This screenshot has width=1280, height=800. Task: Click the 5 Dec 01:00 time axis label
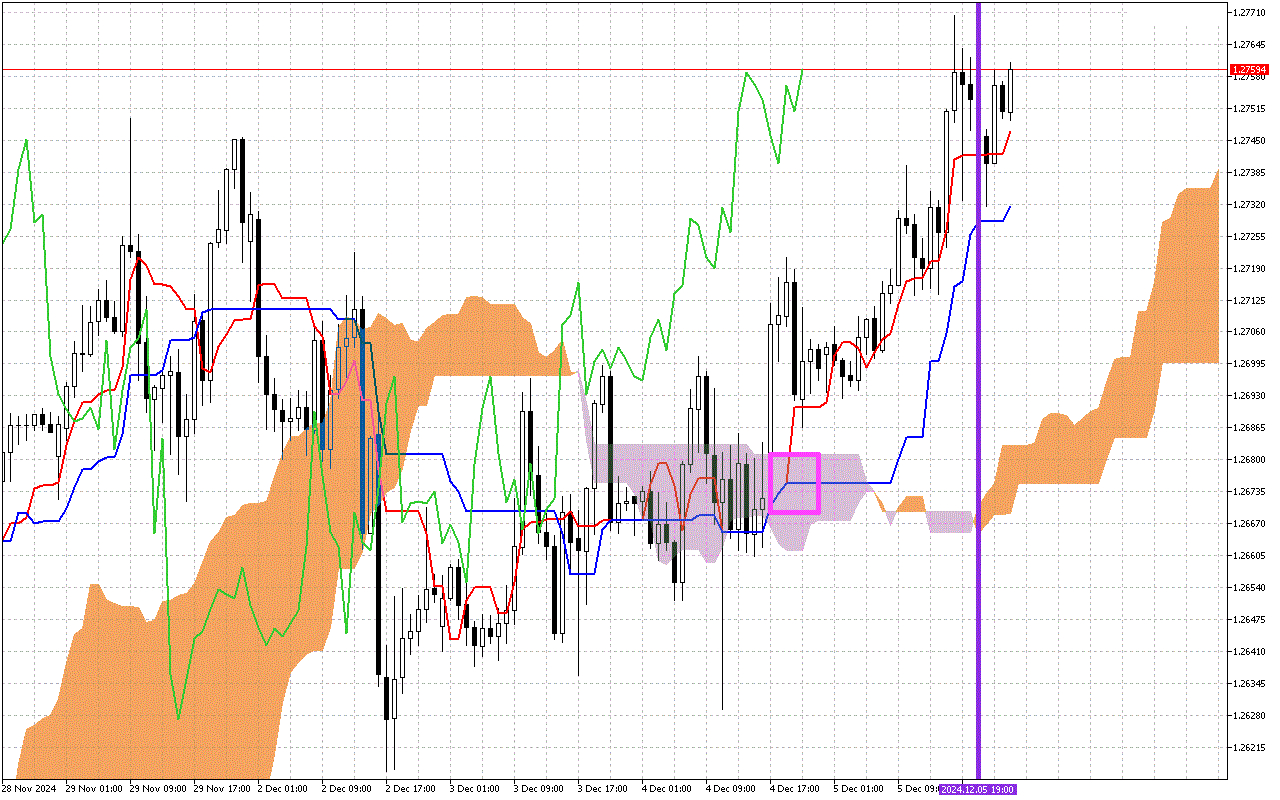(860, 789)
